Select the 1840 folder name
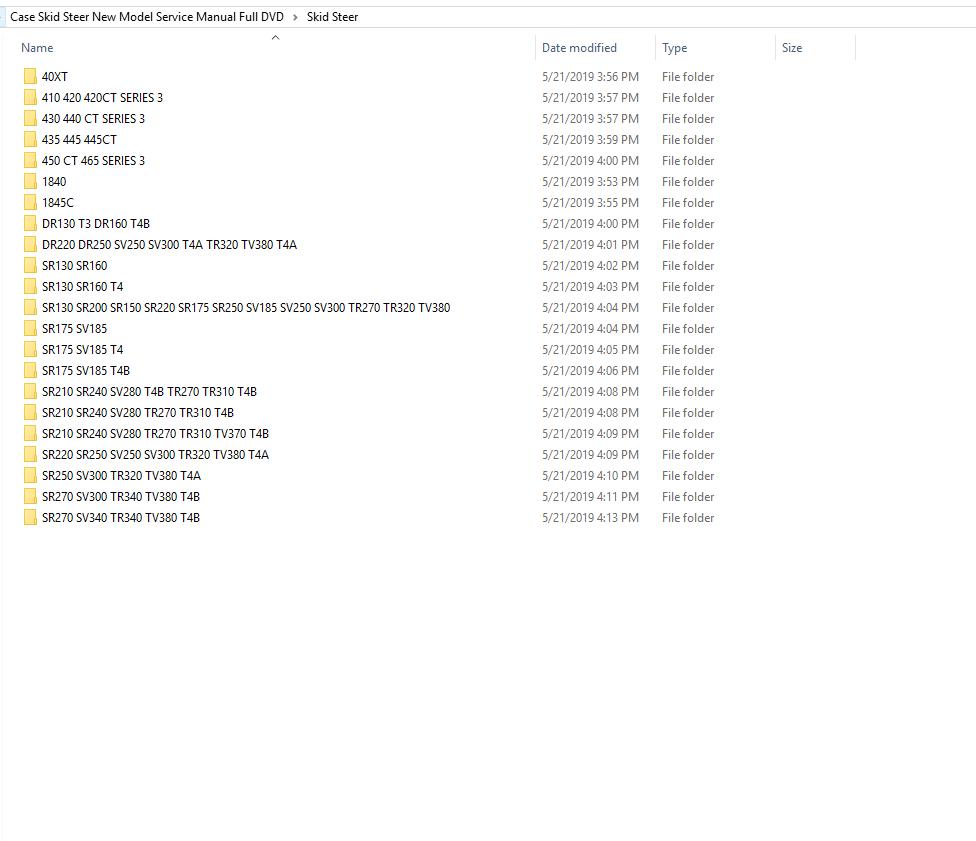The image size is (976, 841). [54, 182]
